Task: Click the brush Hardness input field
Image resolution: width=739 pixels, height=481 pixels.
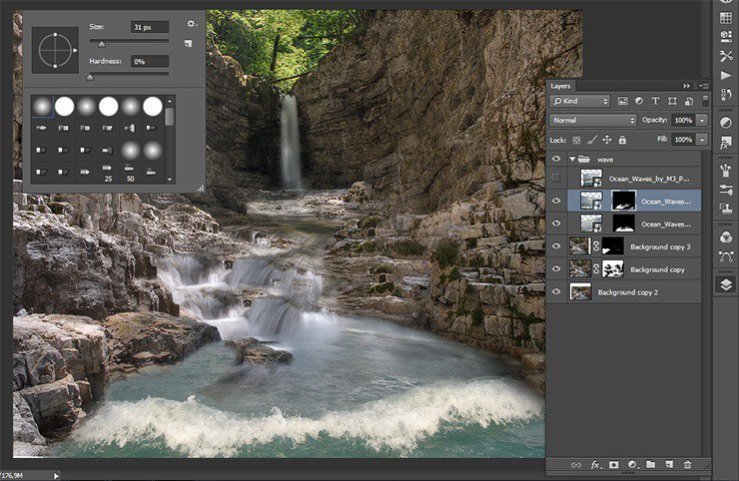Action: click(149, 61)
